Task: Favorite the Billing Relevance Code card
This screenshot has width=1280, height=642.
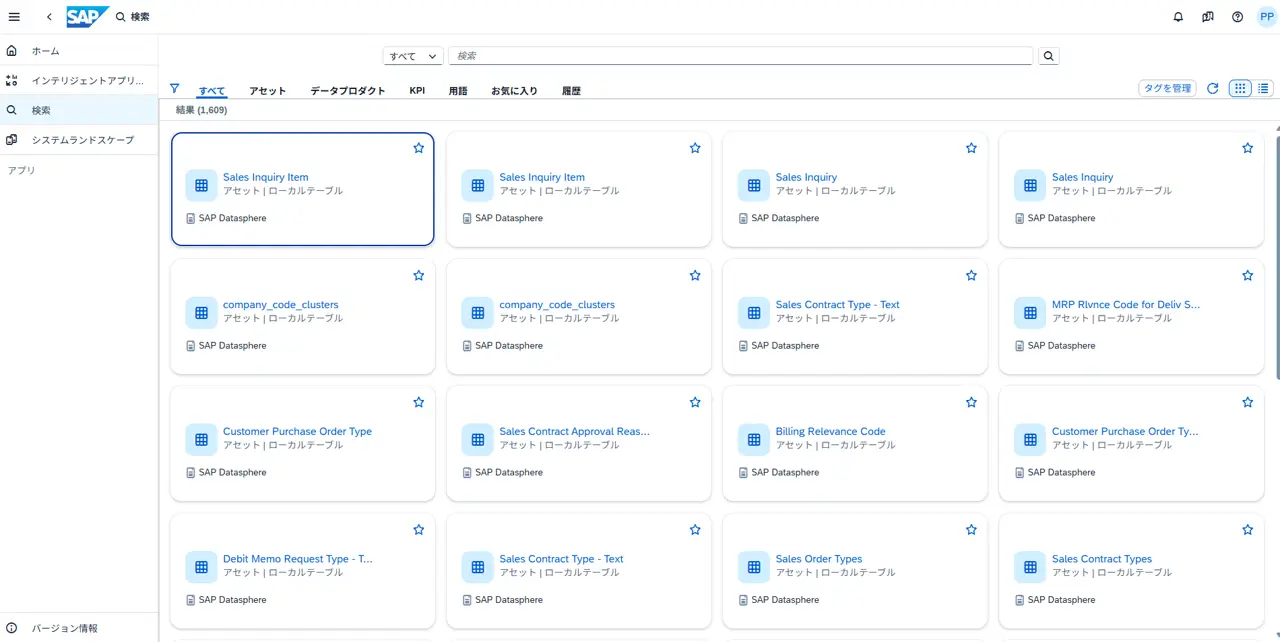Action: pyautogui.click(x=970, y=402)
